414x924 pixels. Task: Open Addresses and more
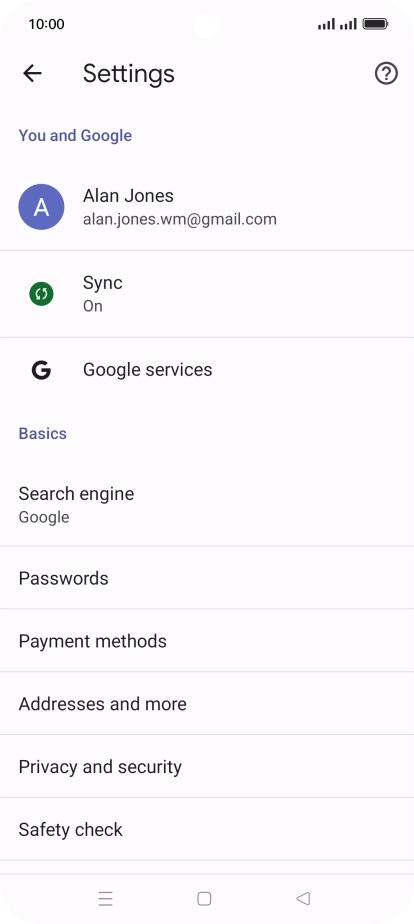[x=207, y=704]
